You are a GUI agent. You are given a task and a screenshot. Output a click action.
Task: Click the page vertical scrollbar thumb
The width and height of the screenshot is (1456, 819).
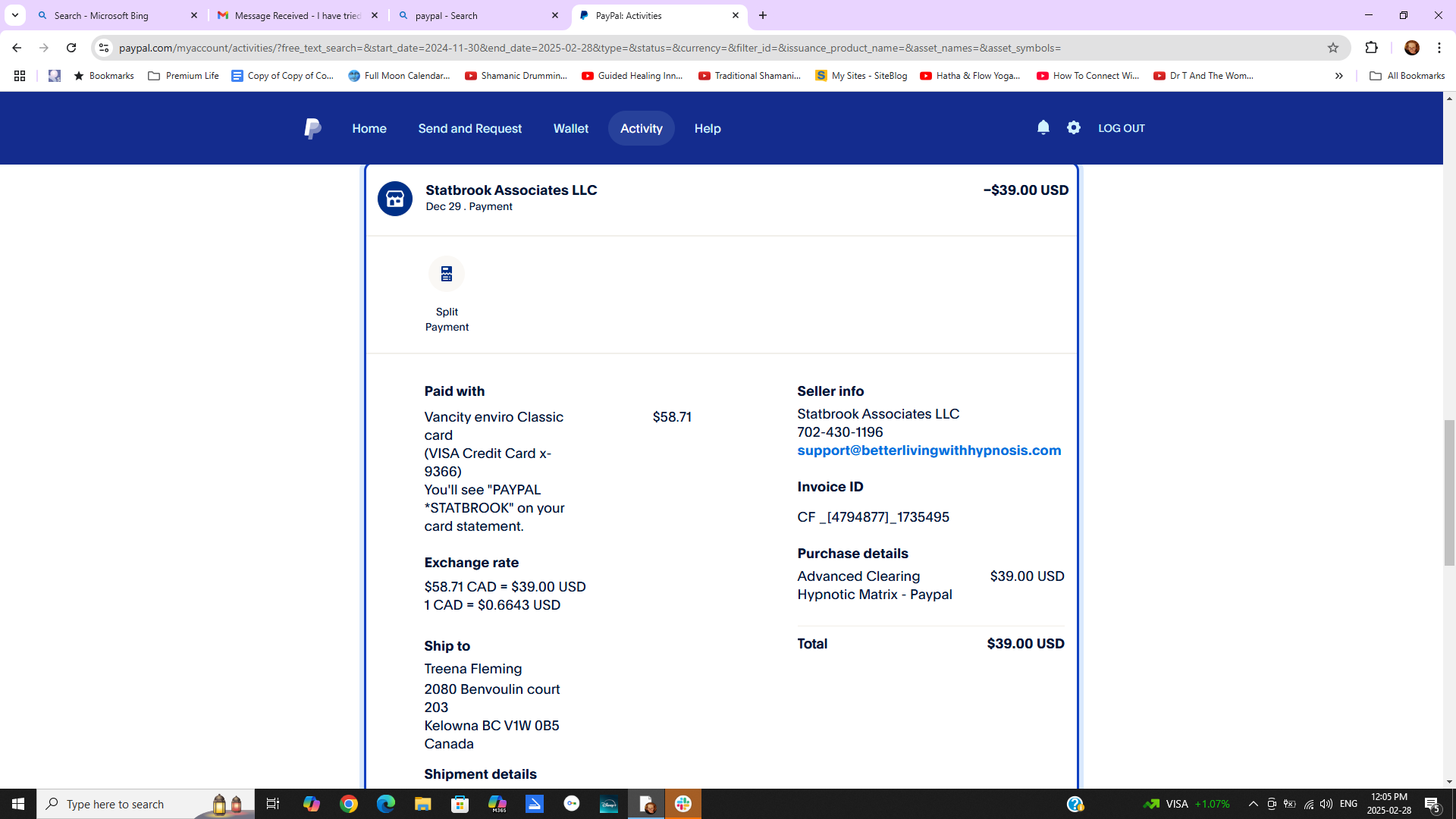tap(1449, 493)
